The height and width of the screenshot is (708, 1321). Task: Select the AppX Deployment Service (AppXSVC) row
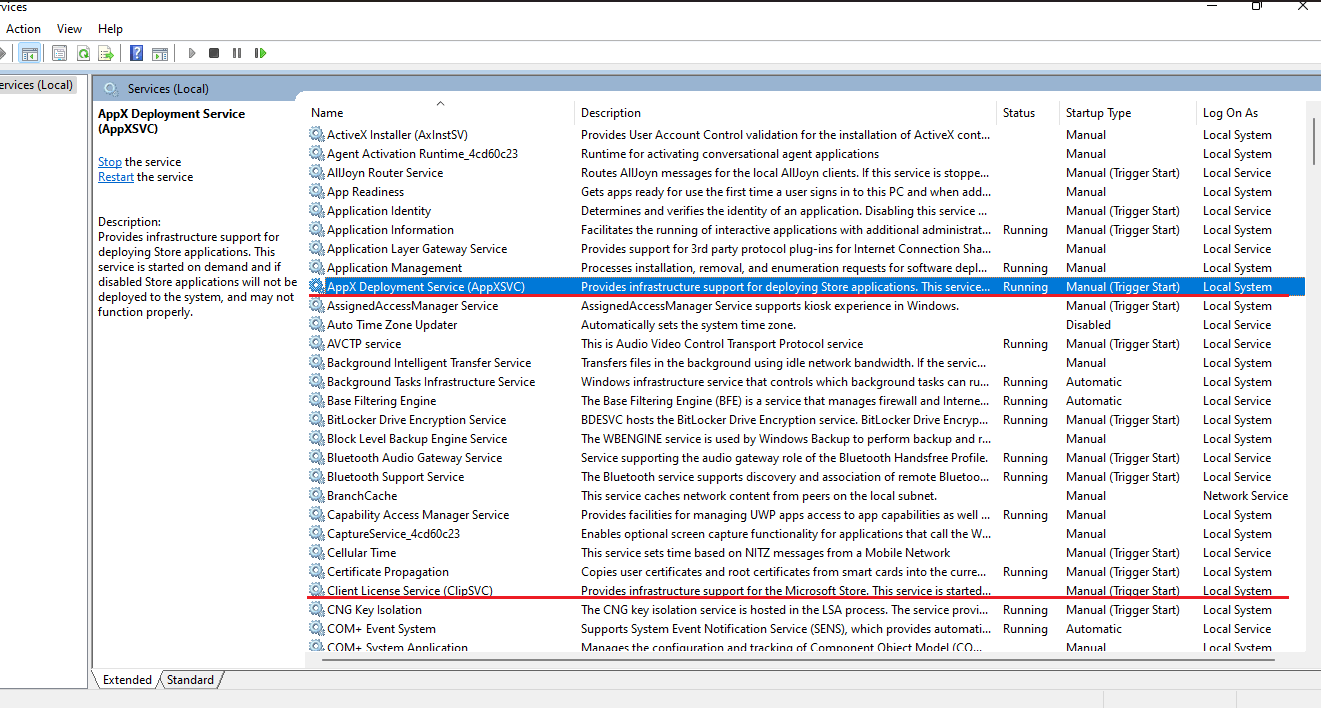click(806, 287)
